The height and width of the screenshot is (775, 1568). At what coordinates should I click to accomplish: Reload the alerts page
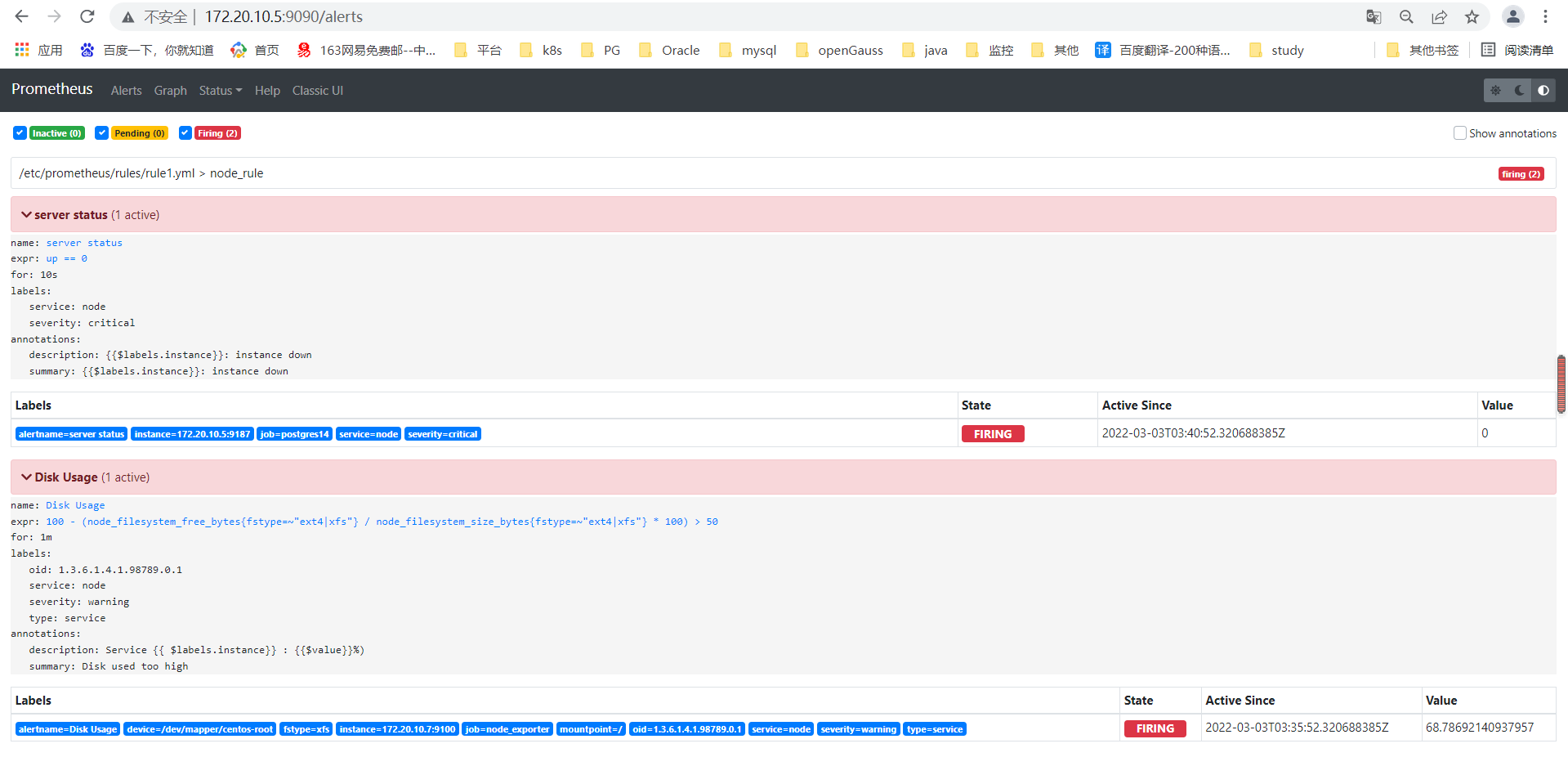tap(87, 16)
